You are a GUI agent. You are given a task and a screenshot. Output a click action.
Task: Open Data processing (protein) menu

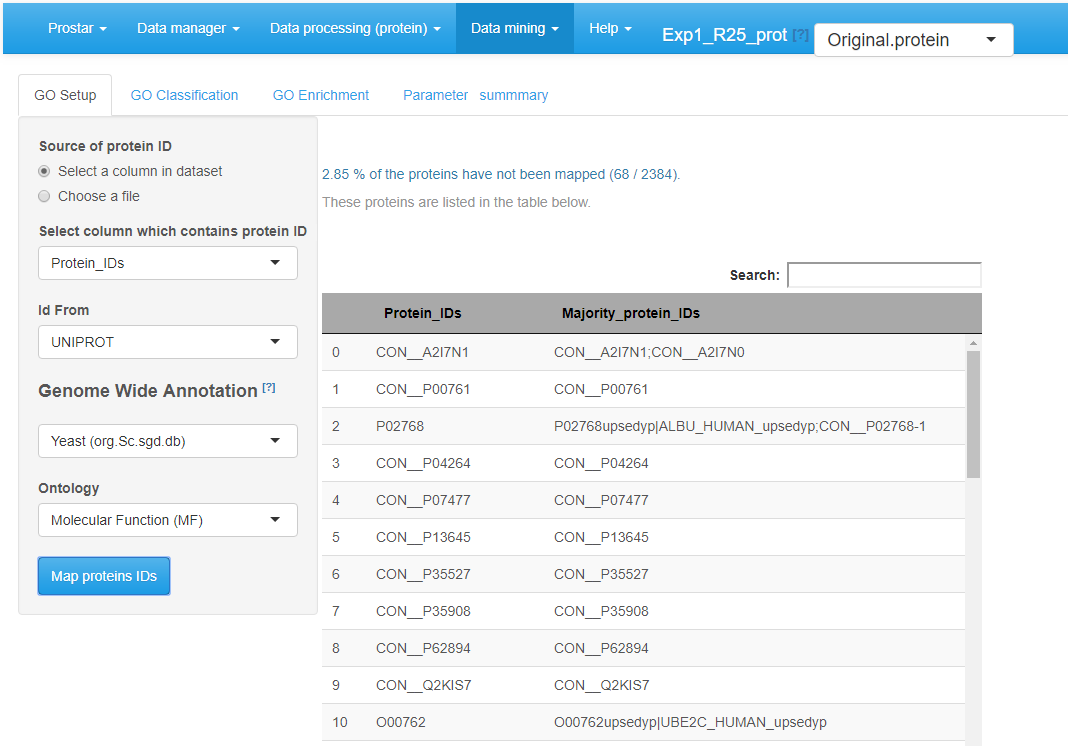pyautogui.click(x=355, y=28)
